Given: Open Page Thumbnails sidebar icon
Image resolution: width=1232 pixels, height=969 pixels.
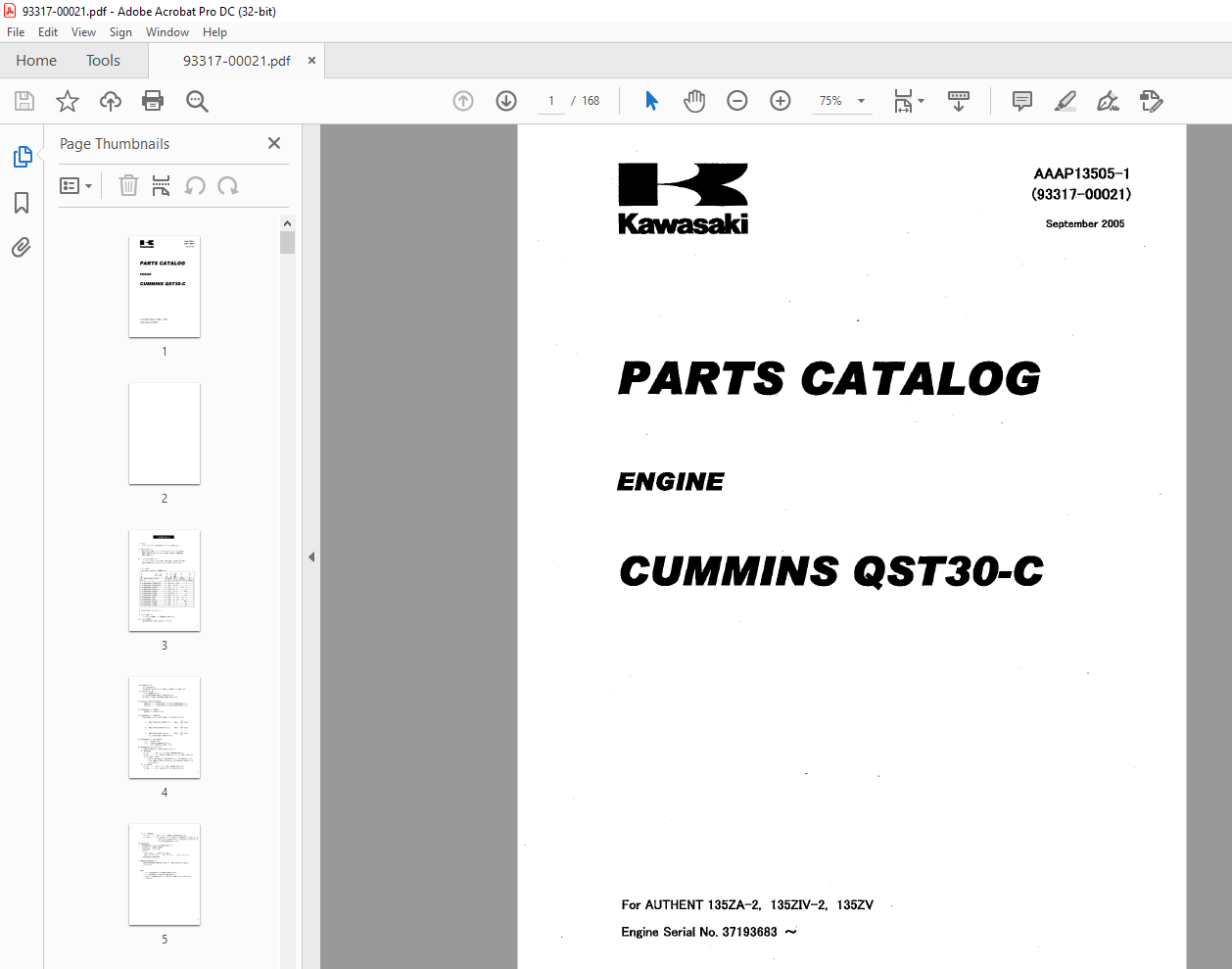Looking at the screenshot, I should [22, 157].
